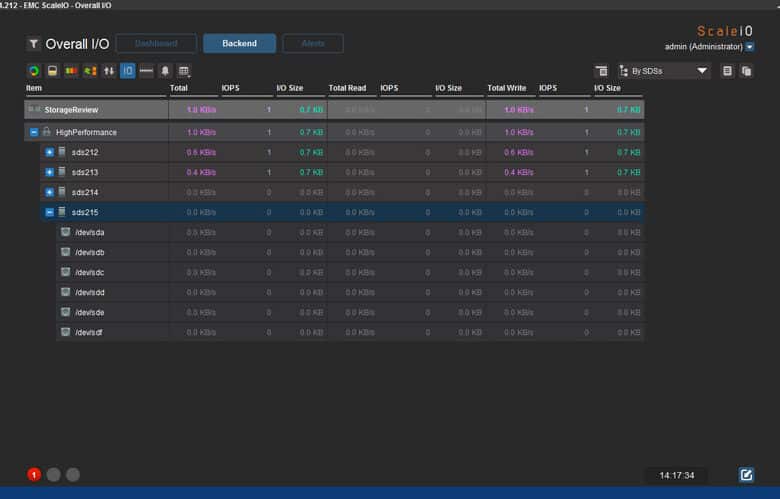780x499 pixels.
Task: Open the table column configuration icon
Action: [184, 71]
